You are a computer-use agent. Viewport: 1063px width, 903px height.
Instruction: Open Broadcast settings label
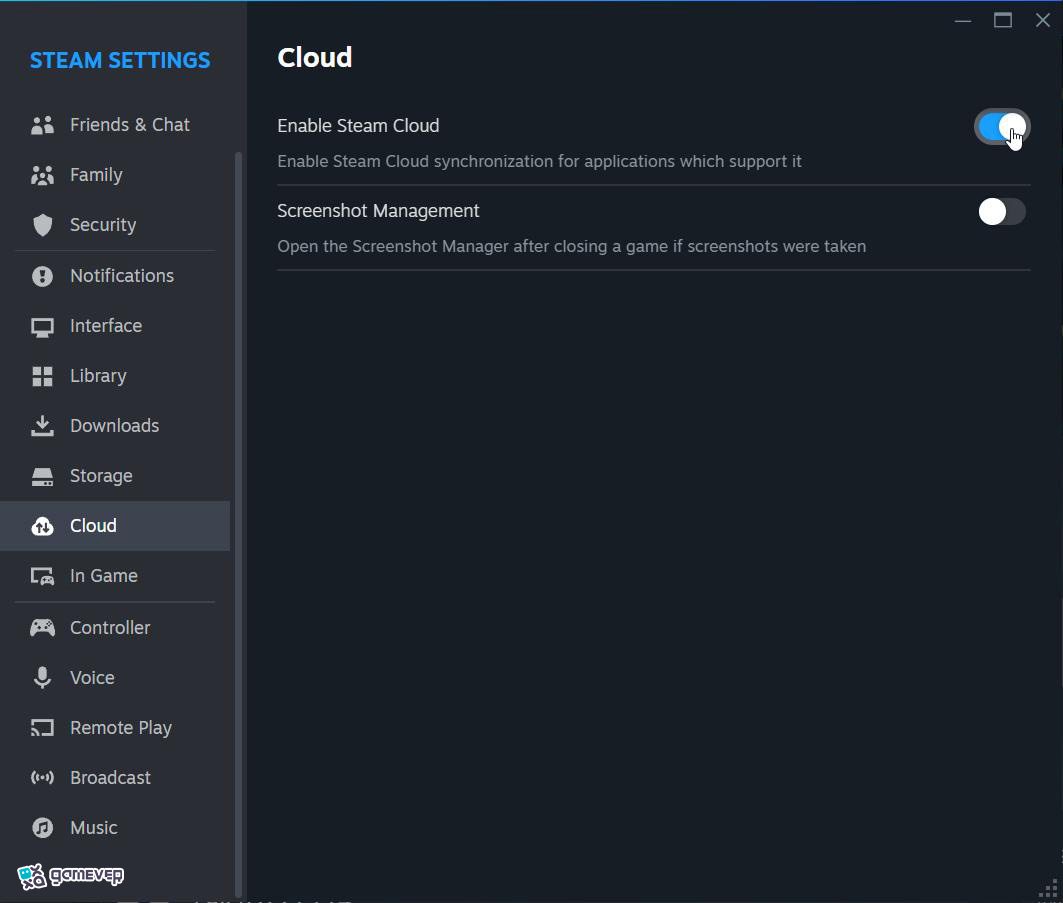pyautogui.click(x=111, y=778)
